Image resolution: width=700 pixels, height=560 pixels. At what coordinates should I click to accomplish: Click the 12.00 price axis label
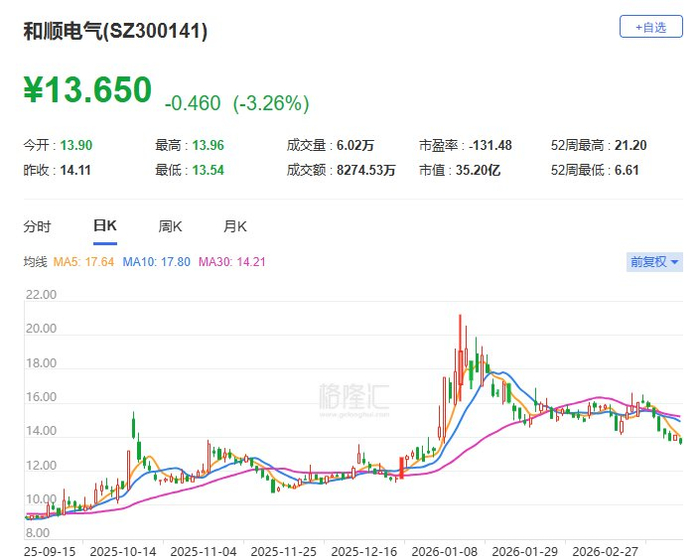[x=41, y=465]
